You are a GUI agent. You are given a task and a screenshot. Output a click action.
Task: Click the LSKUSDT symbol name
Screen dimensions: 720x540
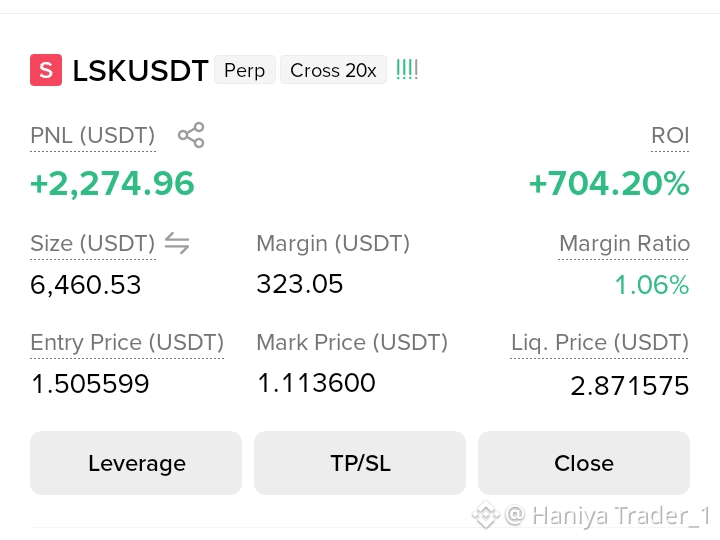(141, 71)
